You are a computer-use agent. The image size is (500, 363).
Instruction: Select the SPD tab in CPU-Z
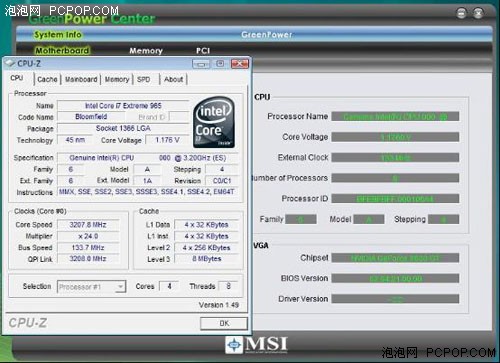pos(144,79)
